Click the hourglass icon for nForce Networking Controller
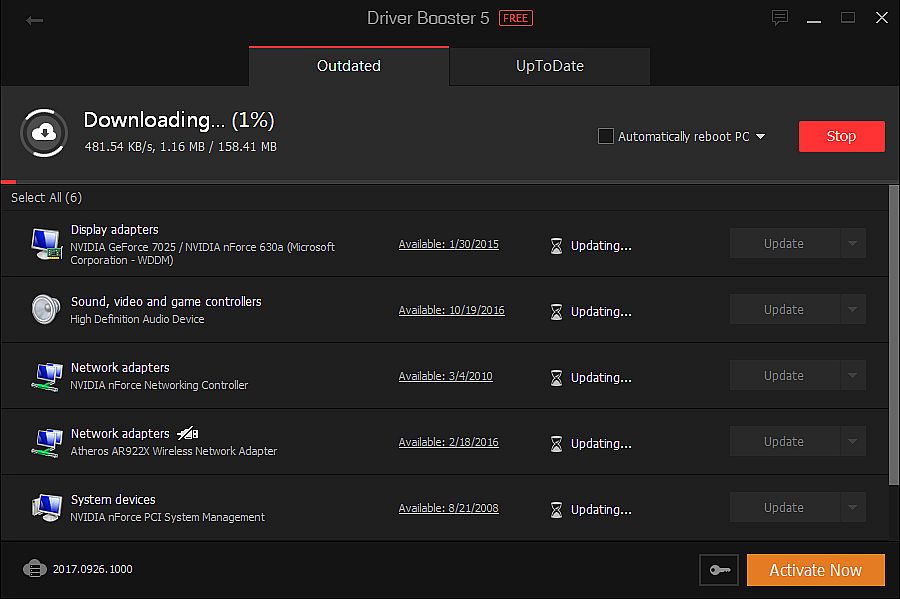The image size is (900, 599). pos(556,378)
